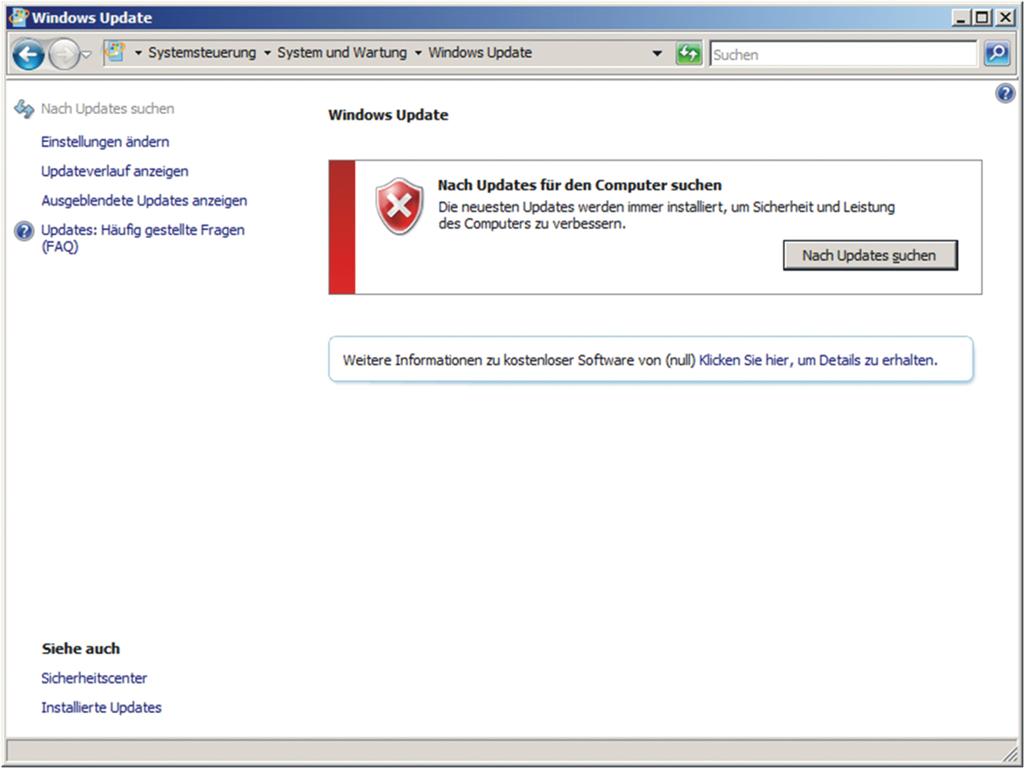Image resolution: width=1024 pixels, height=768 pixels.
Task: Click the Windows Update page heading
Action: coord(389,115)
